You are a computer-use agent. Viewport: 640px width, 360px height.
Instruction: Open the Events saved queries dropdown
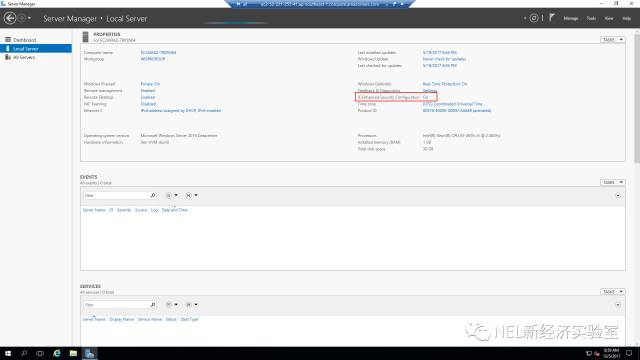click(x=191, y=196)
